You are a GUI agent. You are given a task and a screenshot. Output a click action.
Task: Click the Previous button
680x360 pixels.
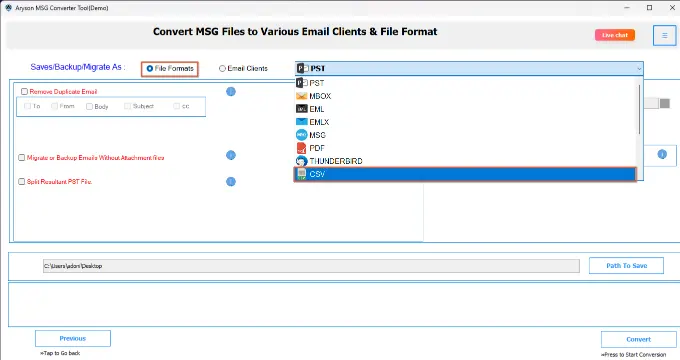(73, 338)
